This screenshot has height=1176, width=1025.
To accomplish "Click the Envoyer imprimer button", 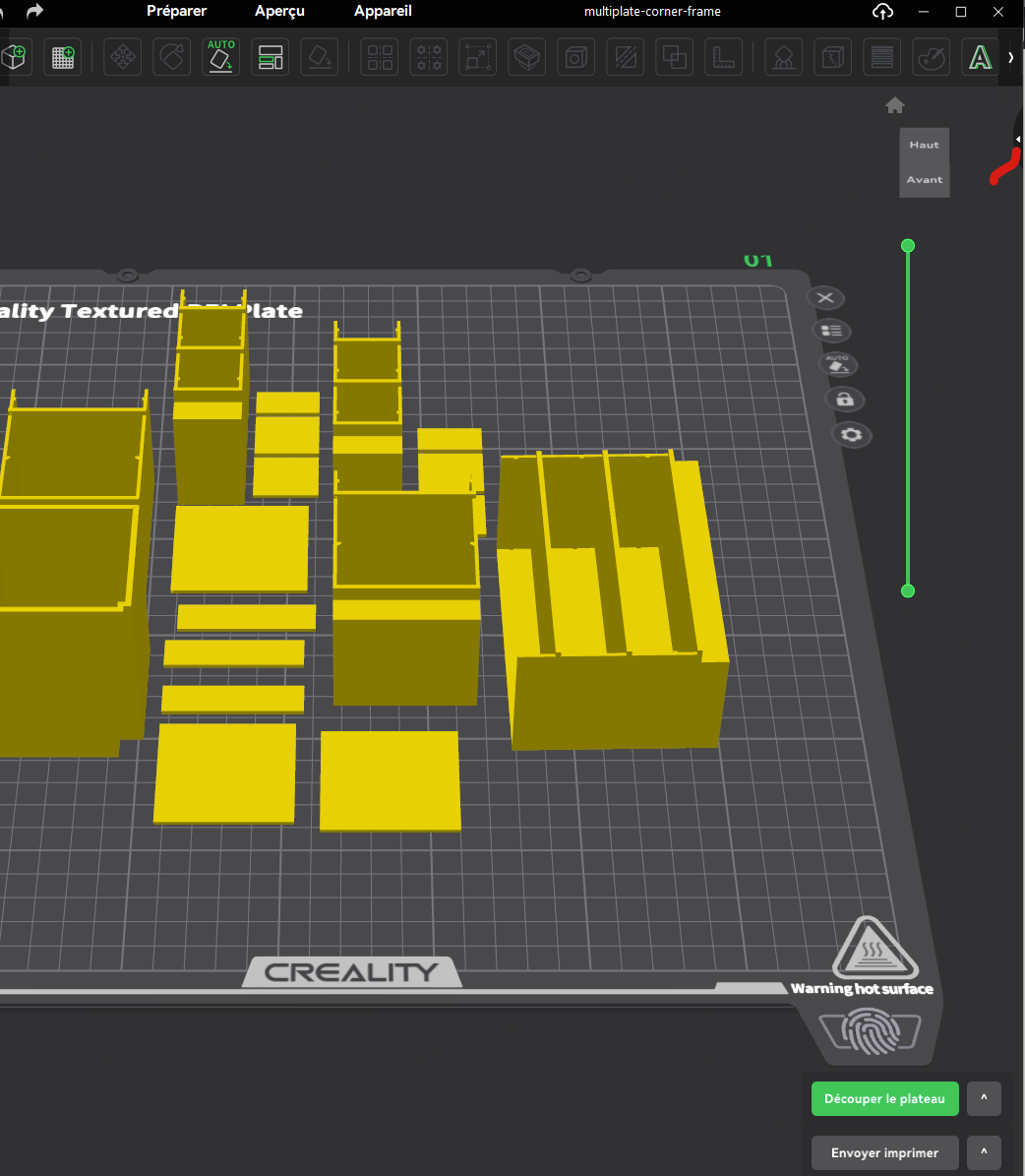I will pos(884,1152).
